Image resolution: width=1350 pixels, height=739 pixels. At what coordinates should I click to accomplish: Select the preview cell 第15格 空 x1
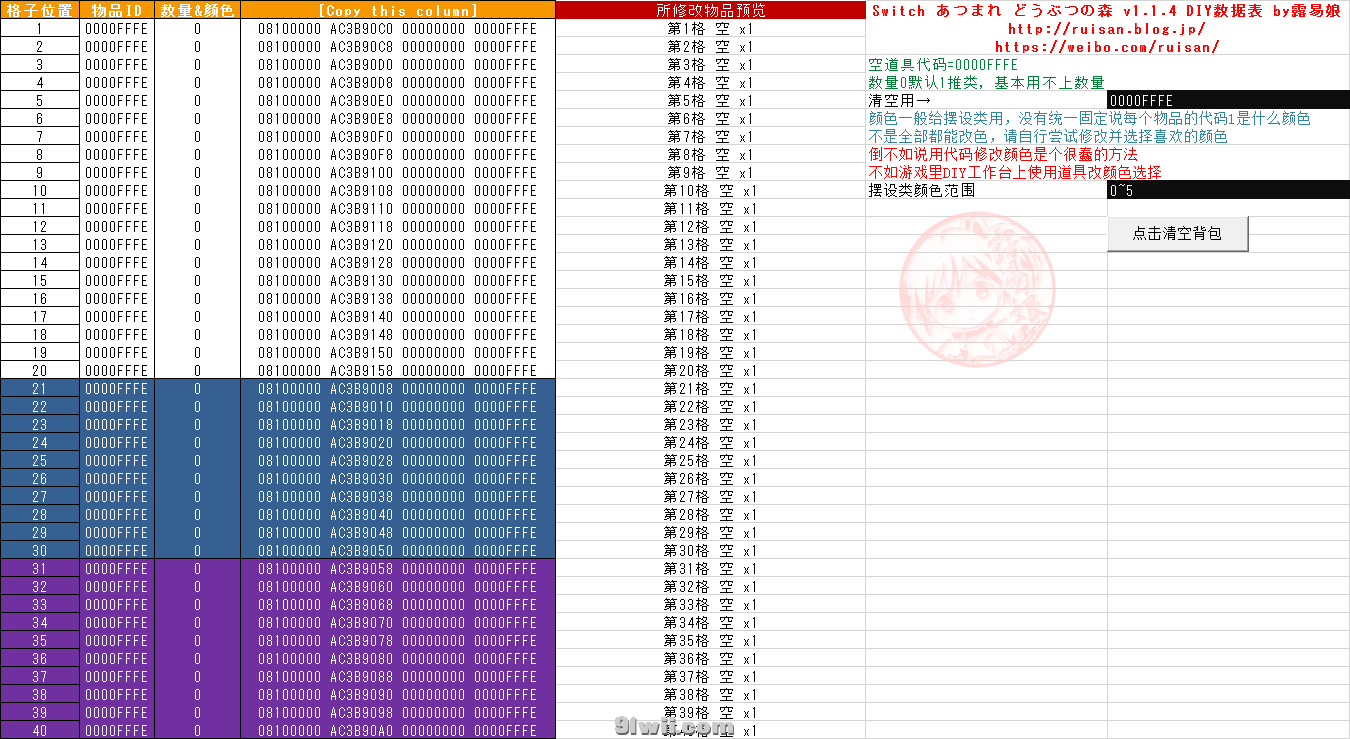[710, 281]
